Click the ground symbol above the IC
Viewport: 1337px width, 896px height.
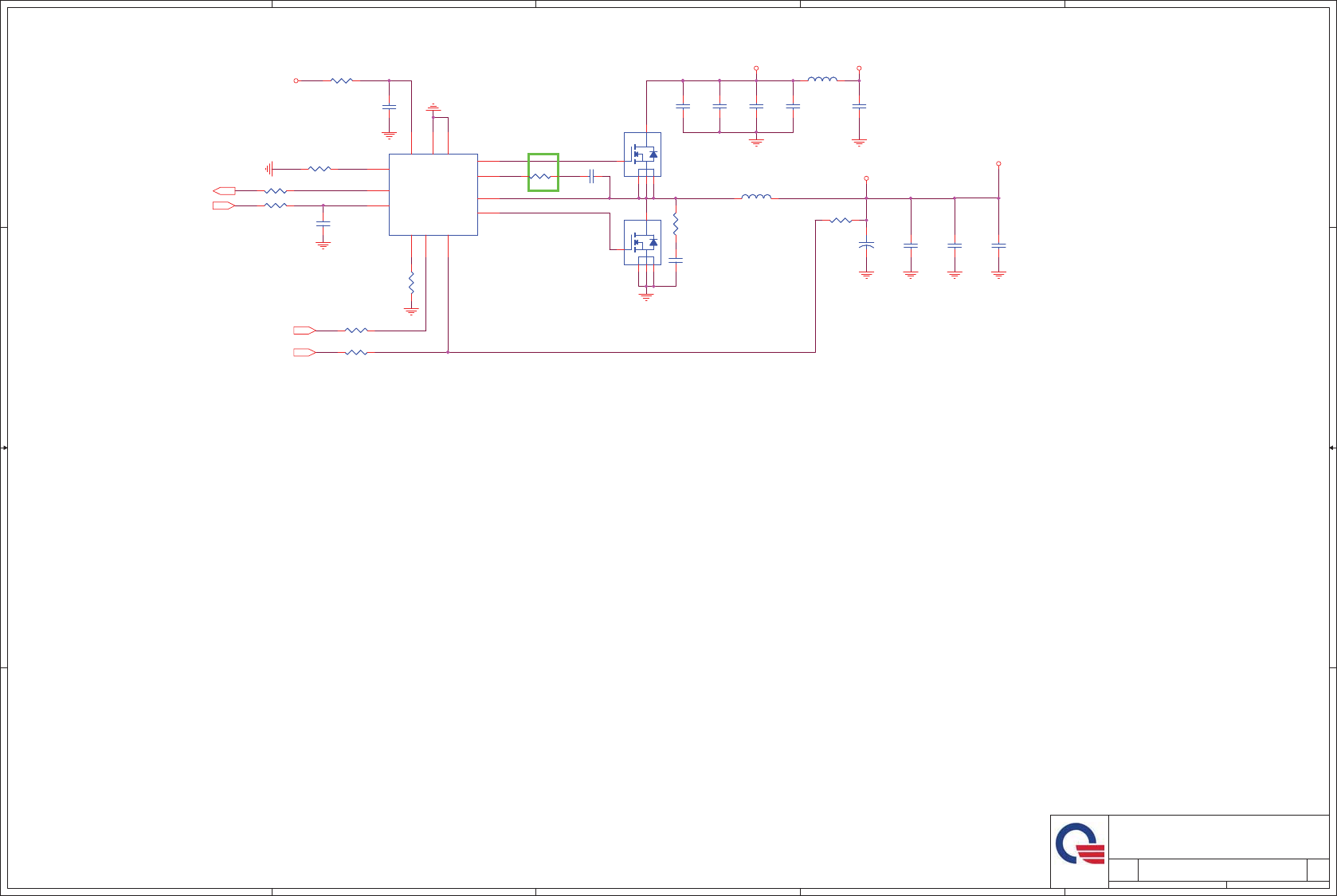(x=433, y=108)
